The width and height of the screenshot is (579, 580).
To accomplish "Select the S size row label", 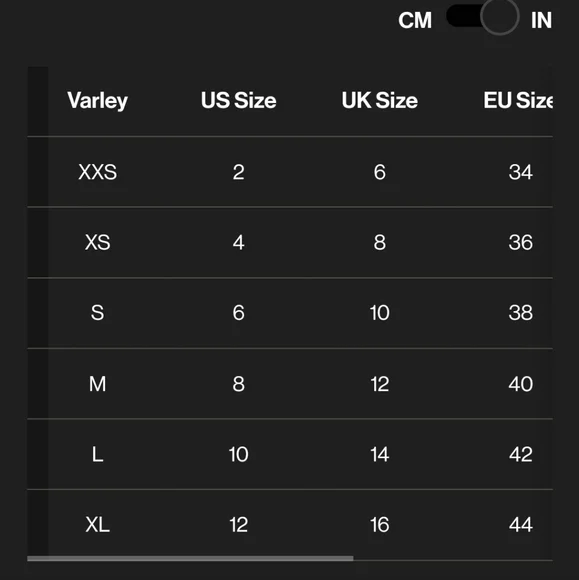I will pos(98,313).
